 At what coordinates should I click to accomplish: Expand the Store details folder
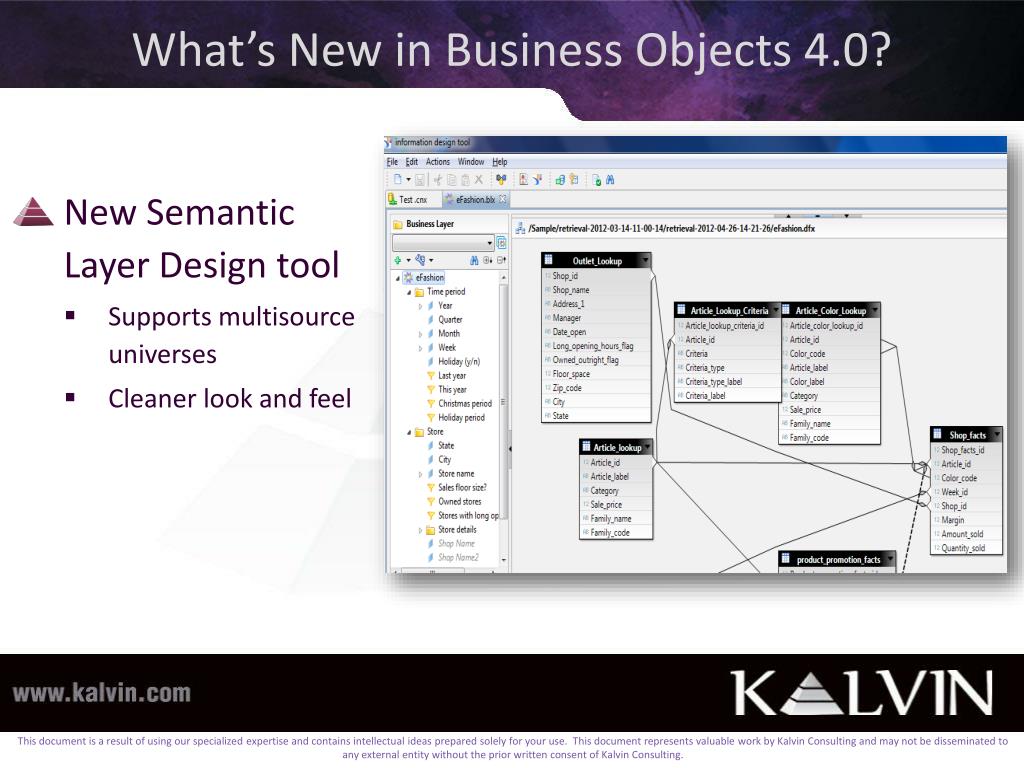[x=421, y=530]
